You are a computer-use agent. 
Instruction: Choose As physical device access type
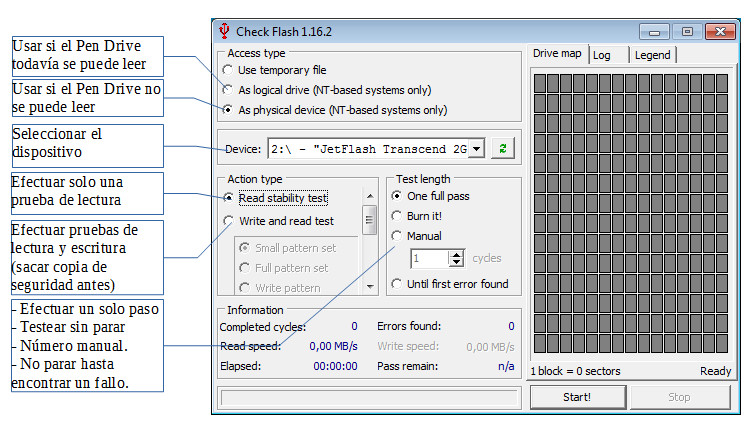(x=228, y=109)
